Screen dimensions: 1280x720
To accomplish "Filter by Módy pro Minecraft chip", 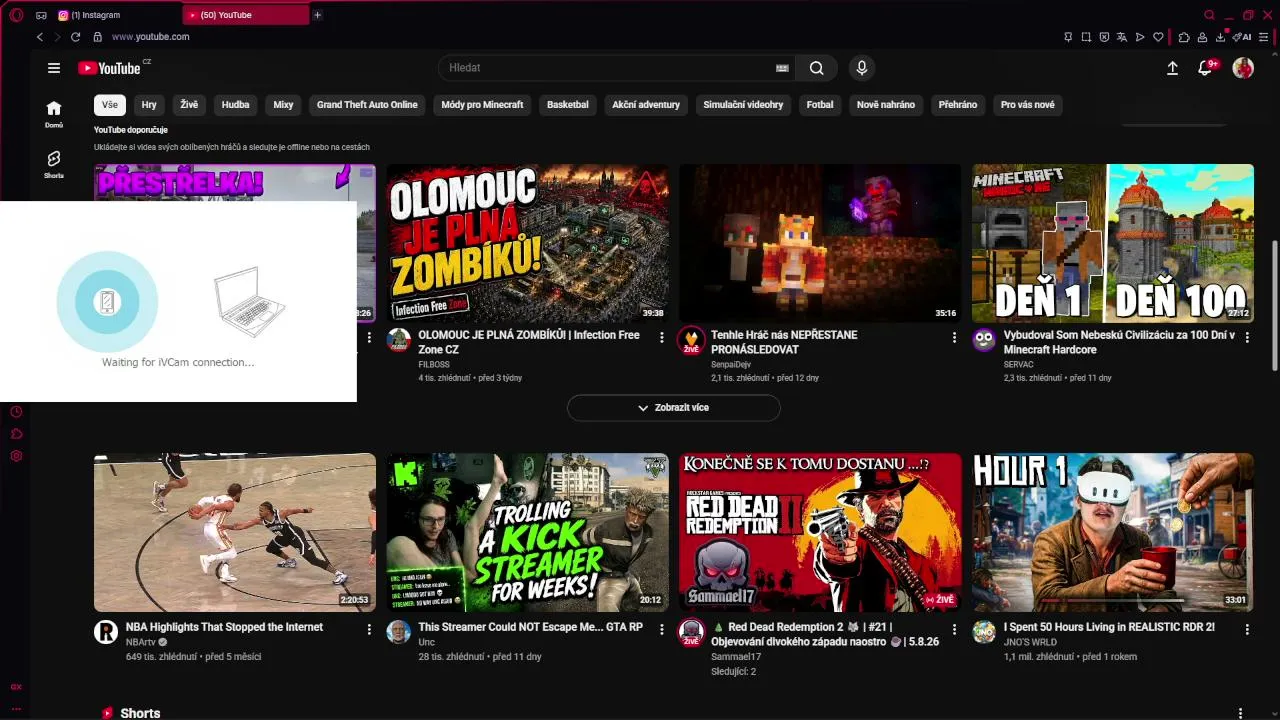I will pos(482,105).
